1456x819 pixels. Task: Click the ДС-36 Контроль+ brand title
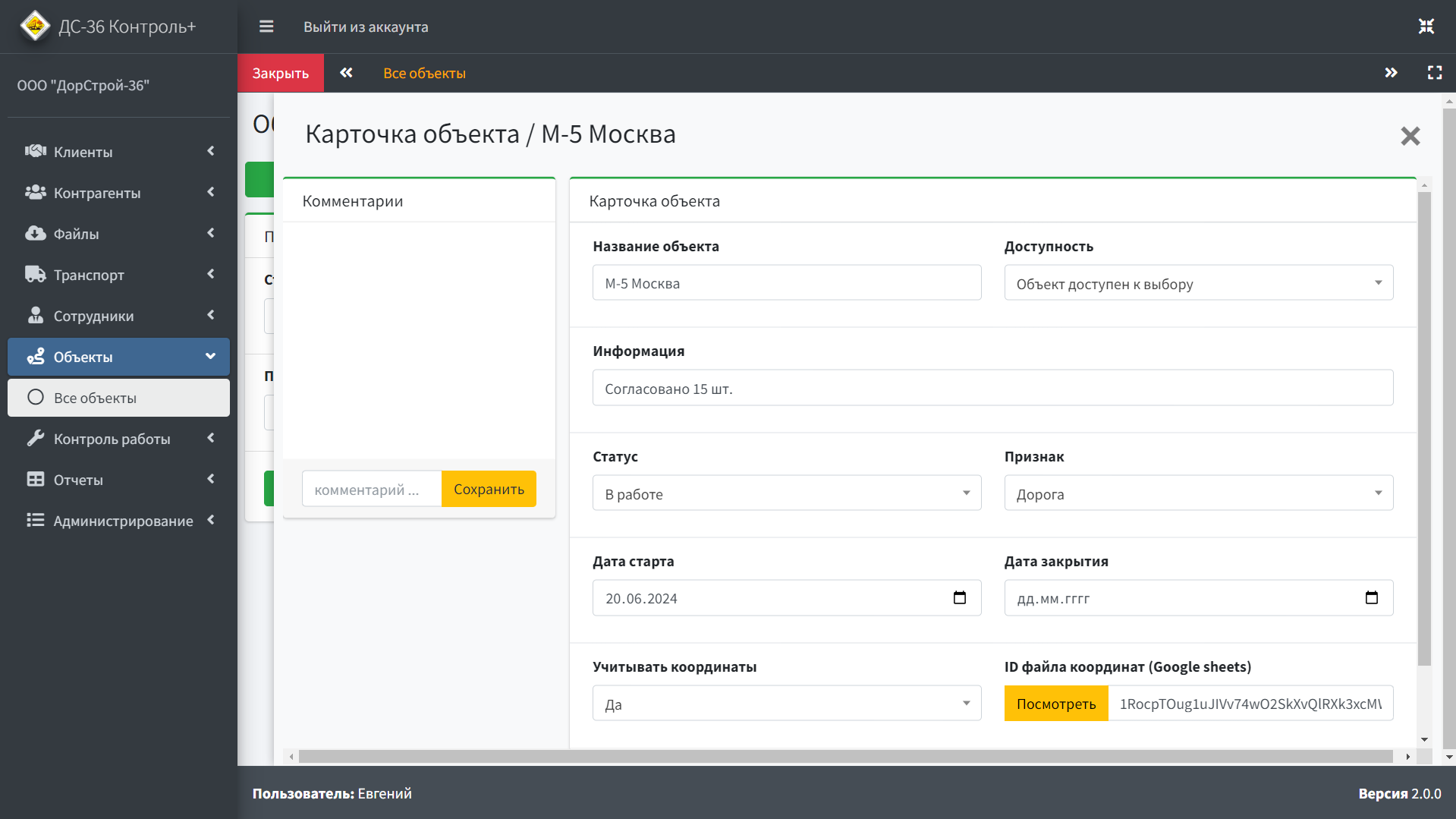pyautogui.click(x=127, y=27)
